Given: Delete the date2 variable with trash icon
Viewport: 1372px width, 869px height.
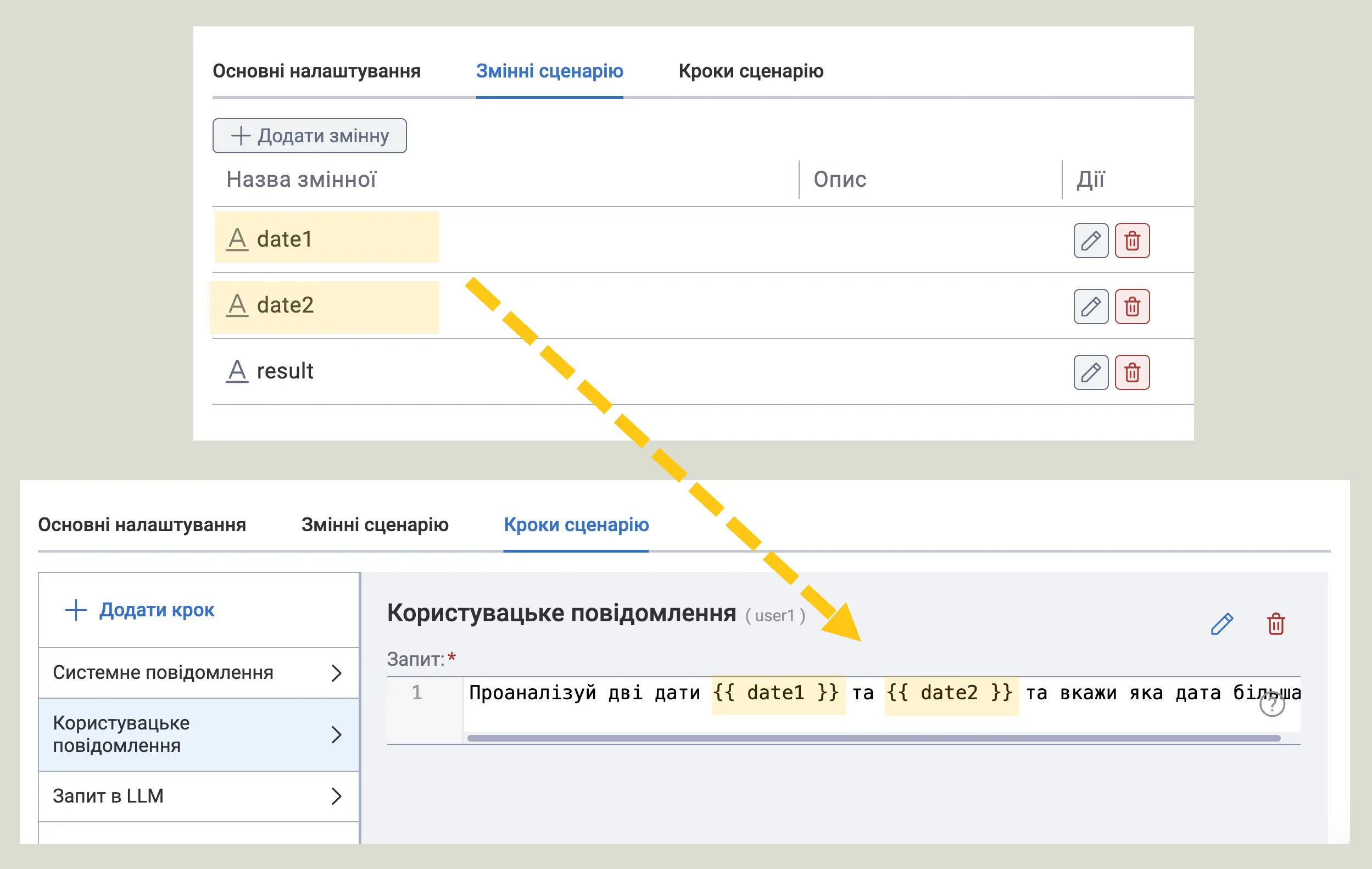Looking at the screenshot, I should click(1131, 307).
